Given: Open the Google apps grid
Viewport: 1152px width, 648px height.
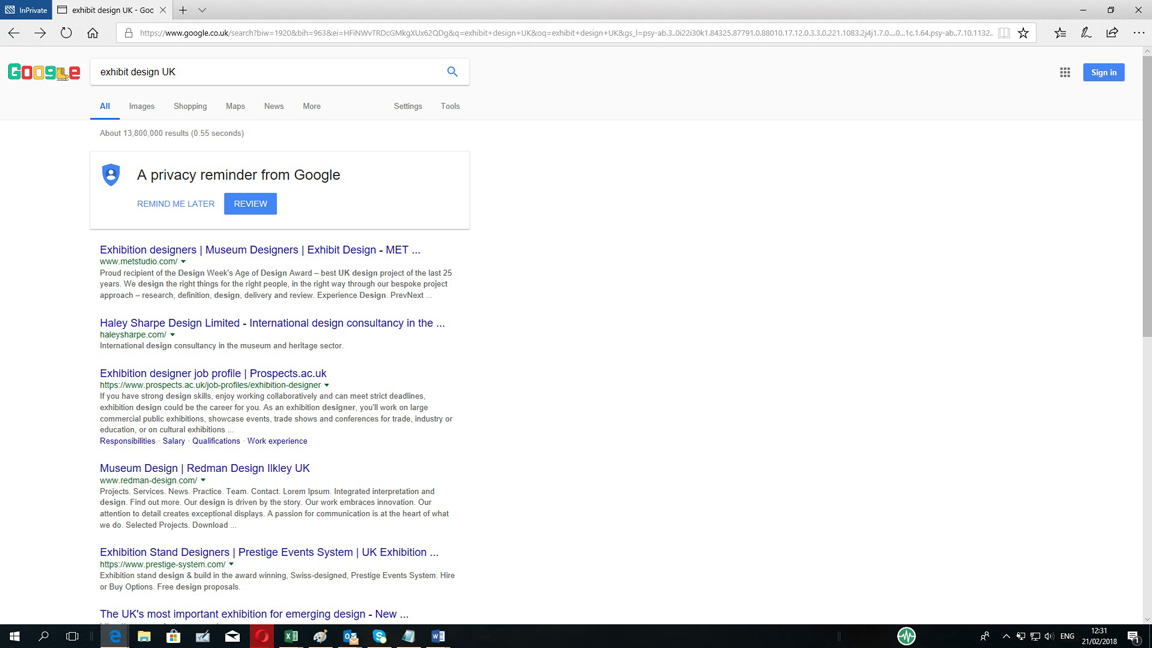Looking at the screenshot, I should click(x=1065, y=72).
